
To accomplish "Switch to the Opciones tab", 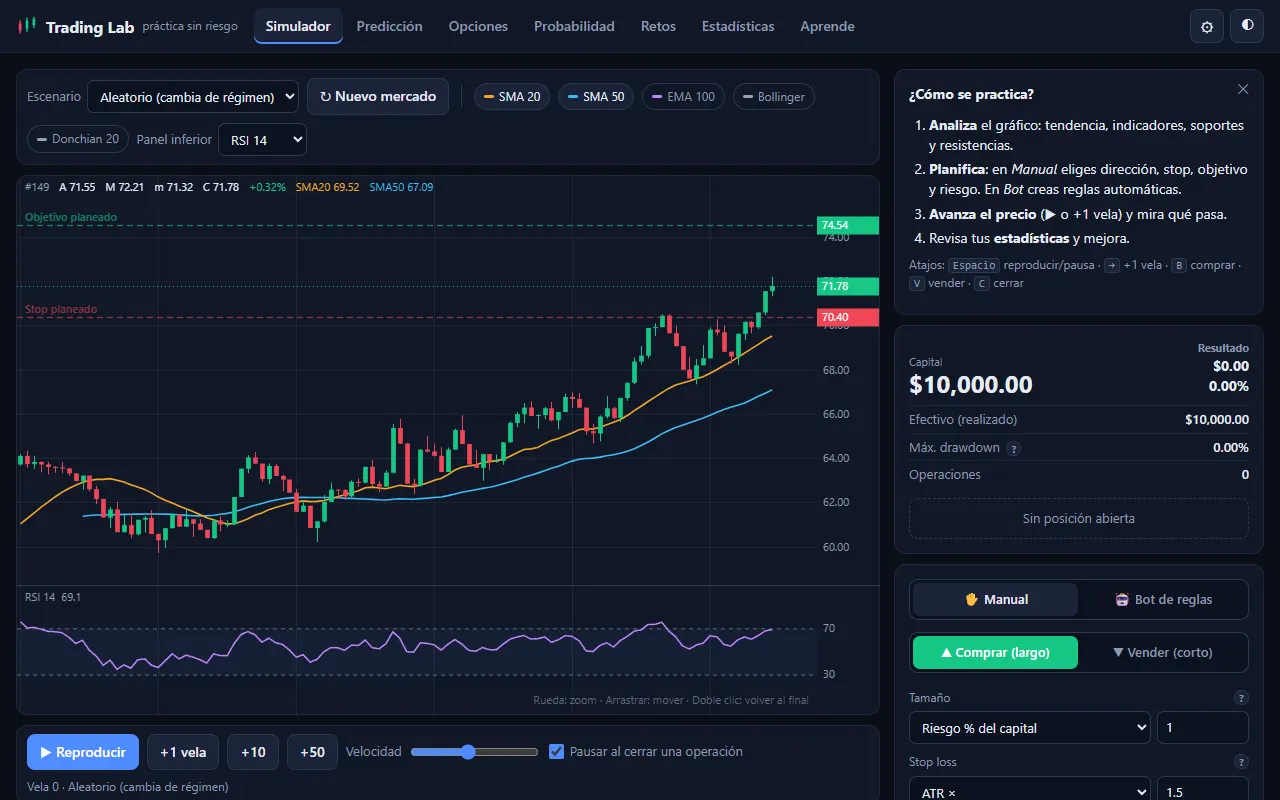I will 478,26.
